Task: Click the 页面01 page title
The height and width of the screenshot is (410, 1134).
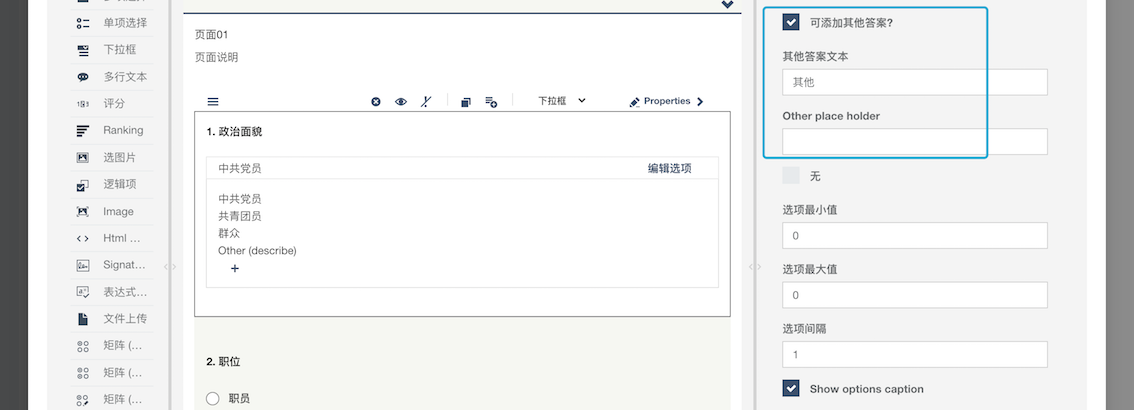Action: [212, 34]
